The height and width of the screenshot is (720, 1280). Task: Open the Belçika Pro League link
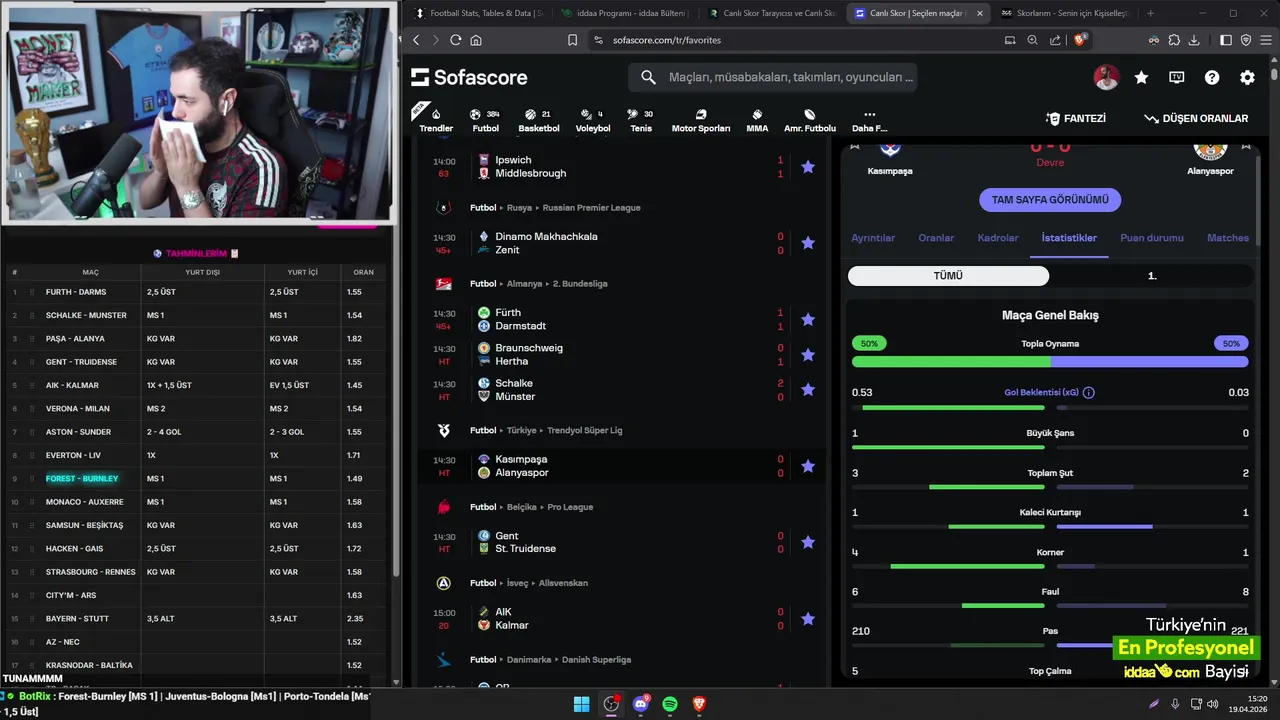(570, 507)
